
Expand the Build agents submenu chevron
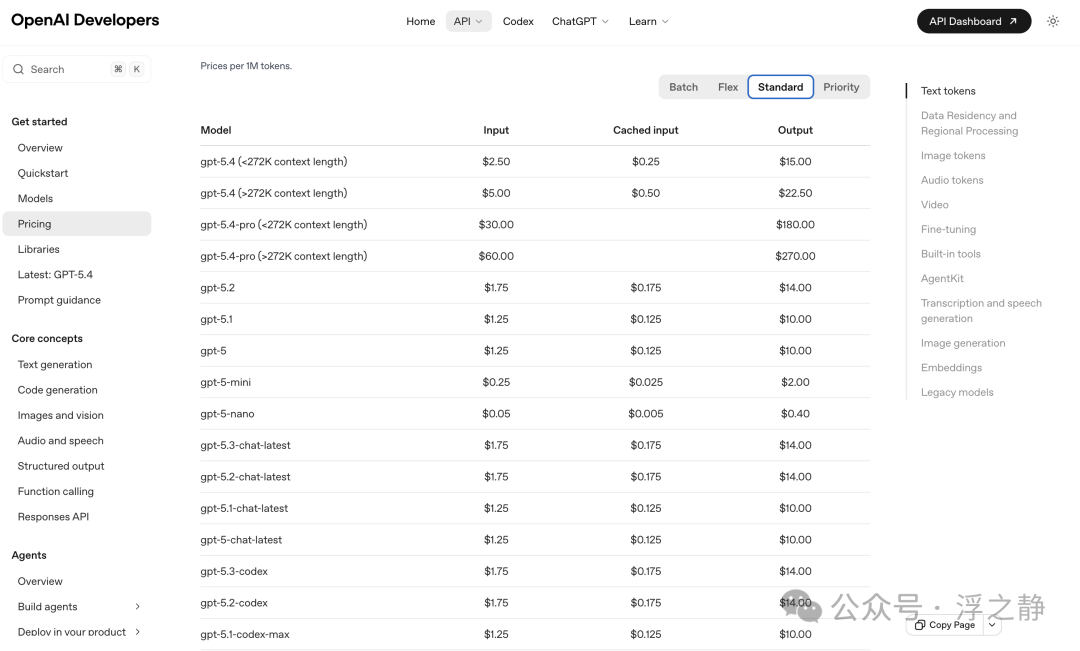(138, 607)
